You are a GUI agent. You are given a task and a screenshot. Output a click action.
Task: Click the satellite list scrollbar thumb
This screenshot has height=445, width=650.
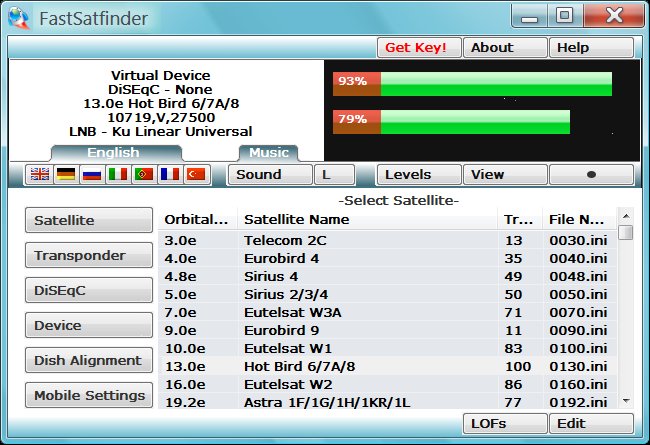tap(626, 232)
